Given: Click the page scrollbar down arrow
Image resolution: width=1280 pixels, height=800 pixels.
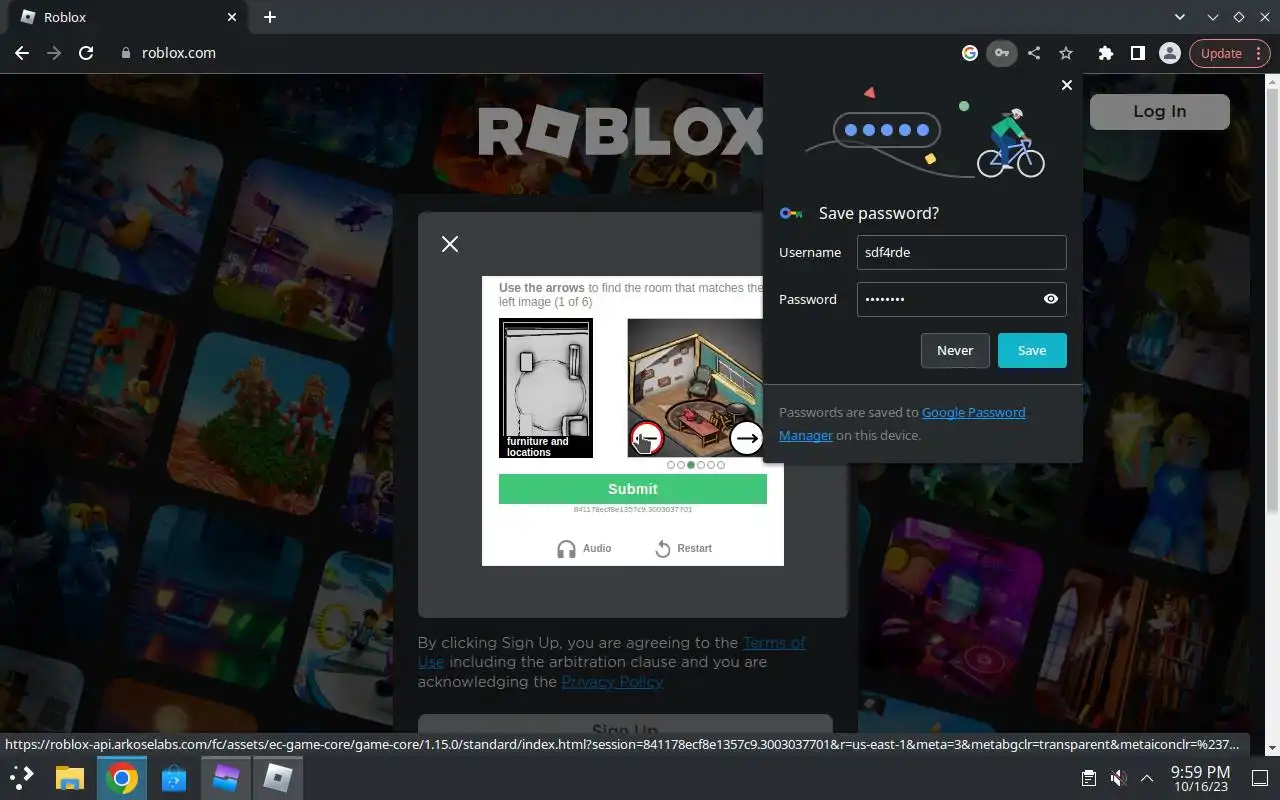Looking at the screenshot, I should coord(1272,747).
